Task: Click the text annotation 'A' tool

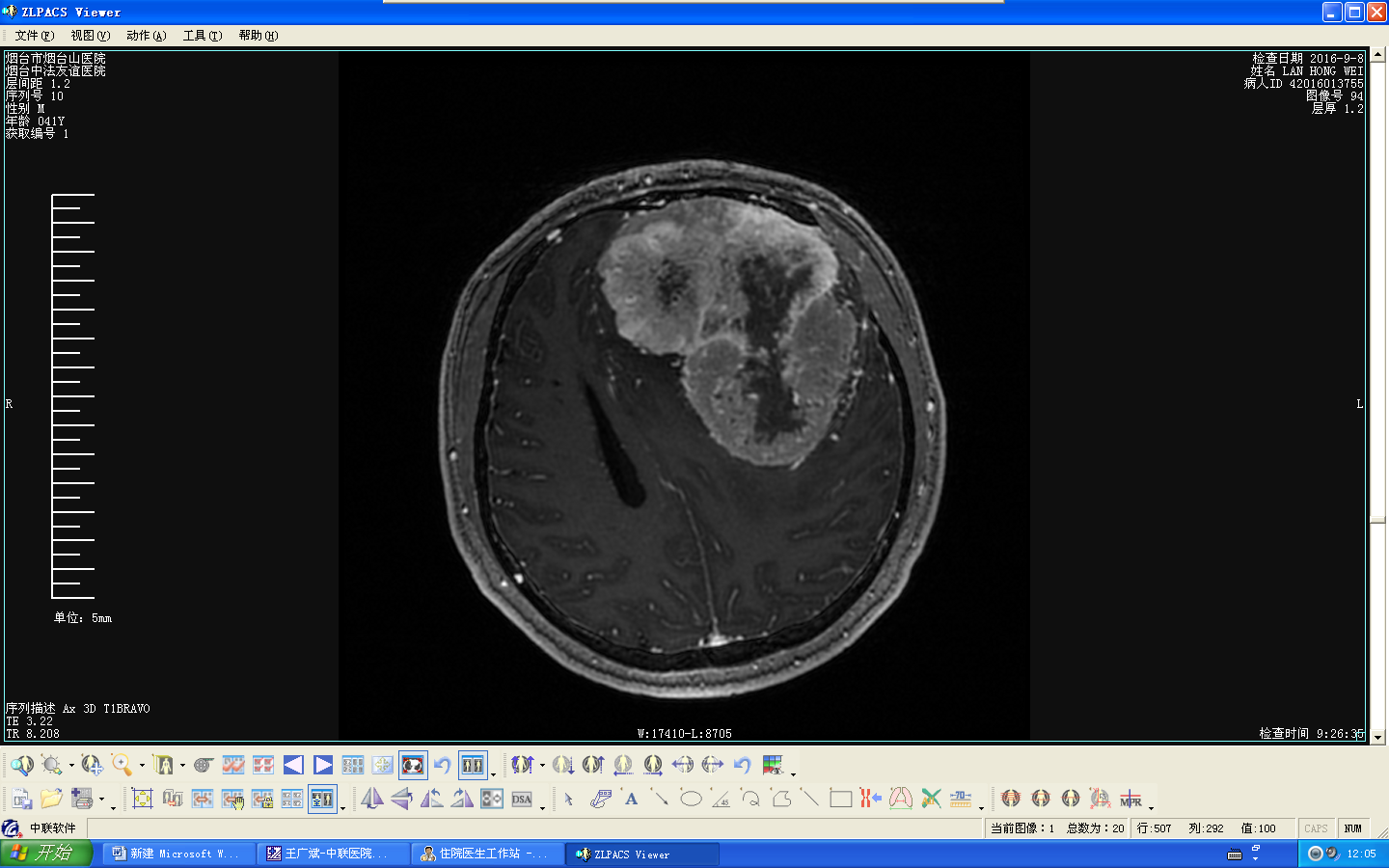Action: (x=631, y=799)
